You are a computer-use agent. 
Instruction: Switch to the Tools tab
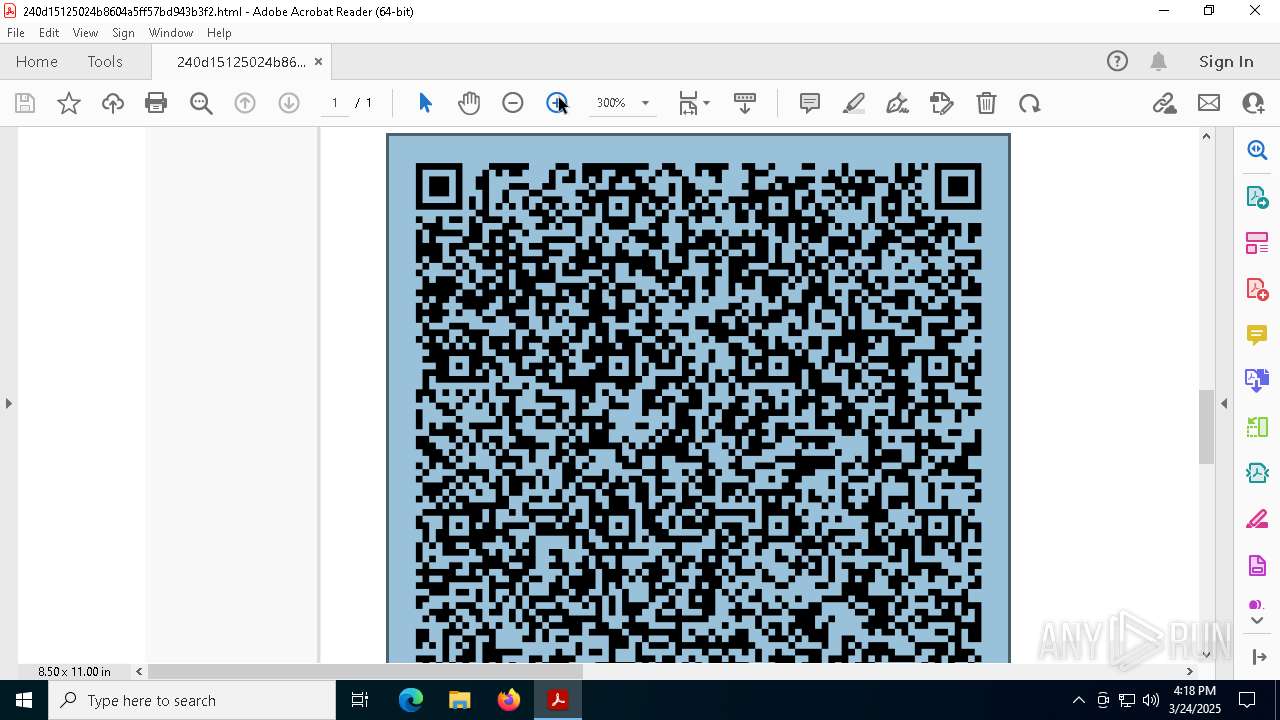click(105, 61)
